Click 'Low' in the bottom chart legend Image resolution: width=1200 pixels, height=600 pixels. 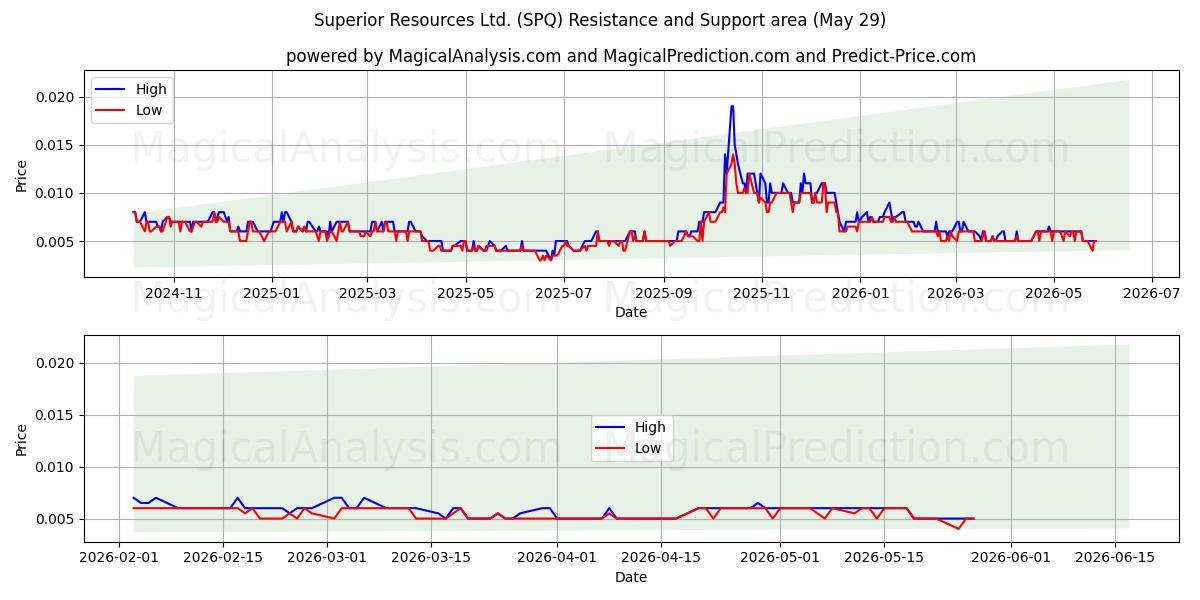(648, 448)
